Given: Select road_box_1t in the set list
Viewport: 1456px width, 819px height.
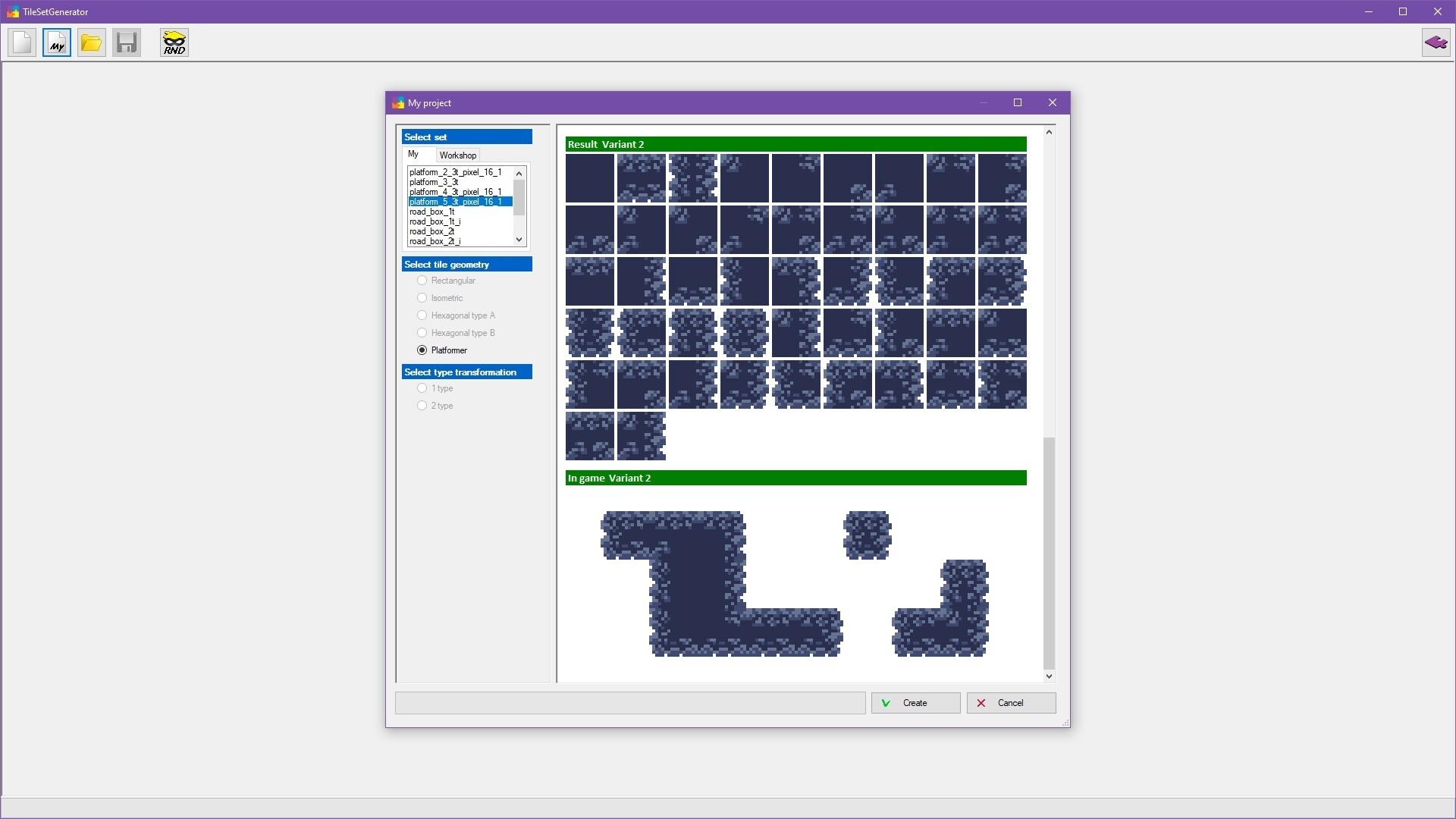Looking at the screenshot, I should click(x=432, y=212).
